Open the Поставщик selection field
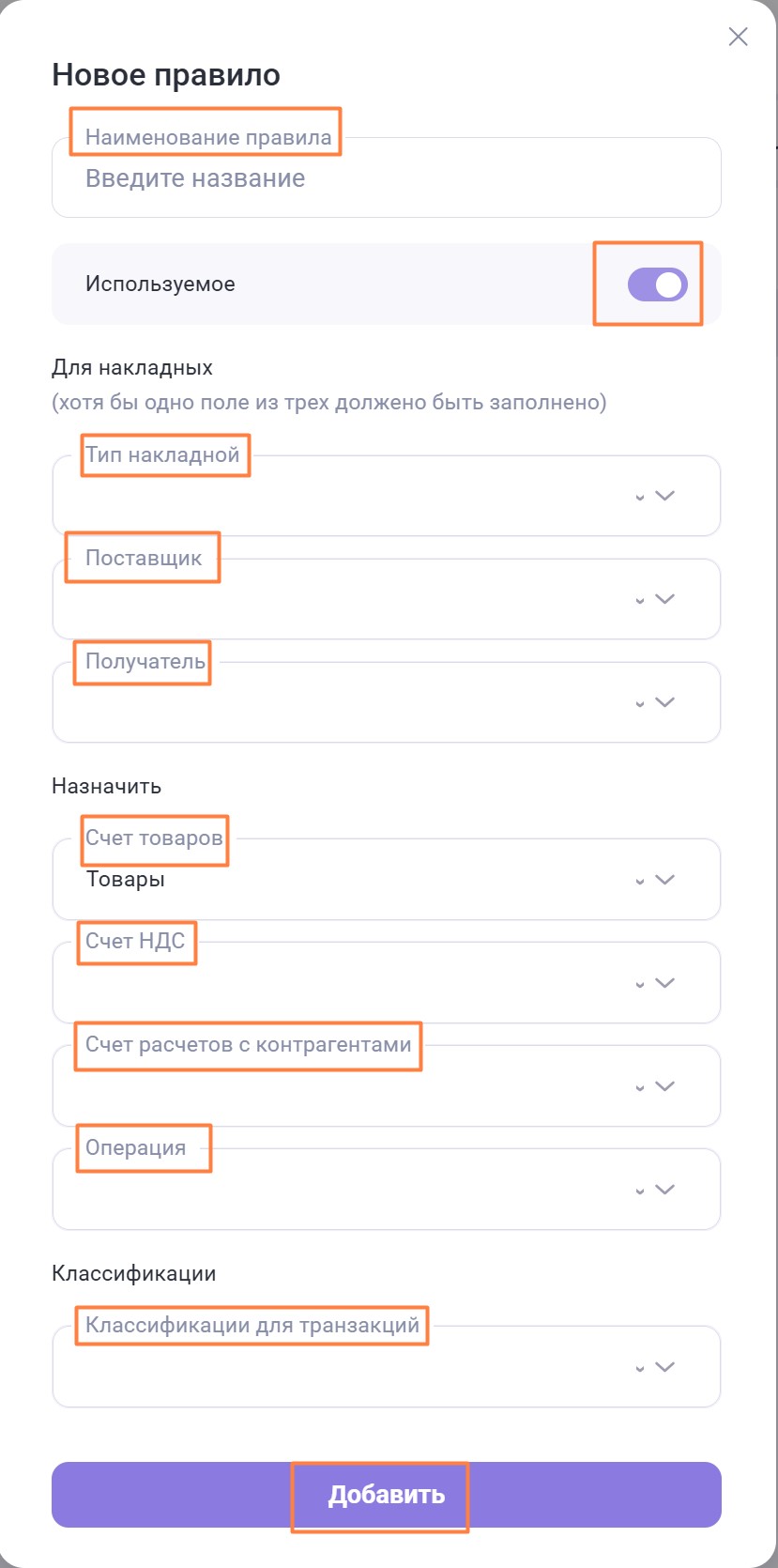Screen dimensions: 778x1568 338,601
